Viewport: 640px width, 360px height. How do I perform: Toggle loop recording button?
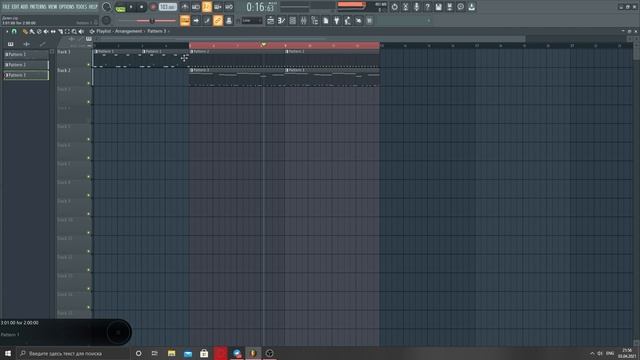tap(229, 7)
